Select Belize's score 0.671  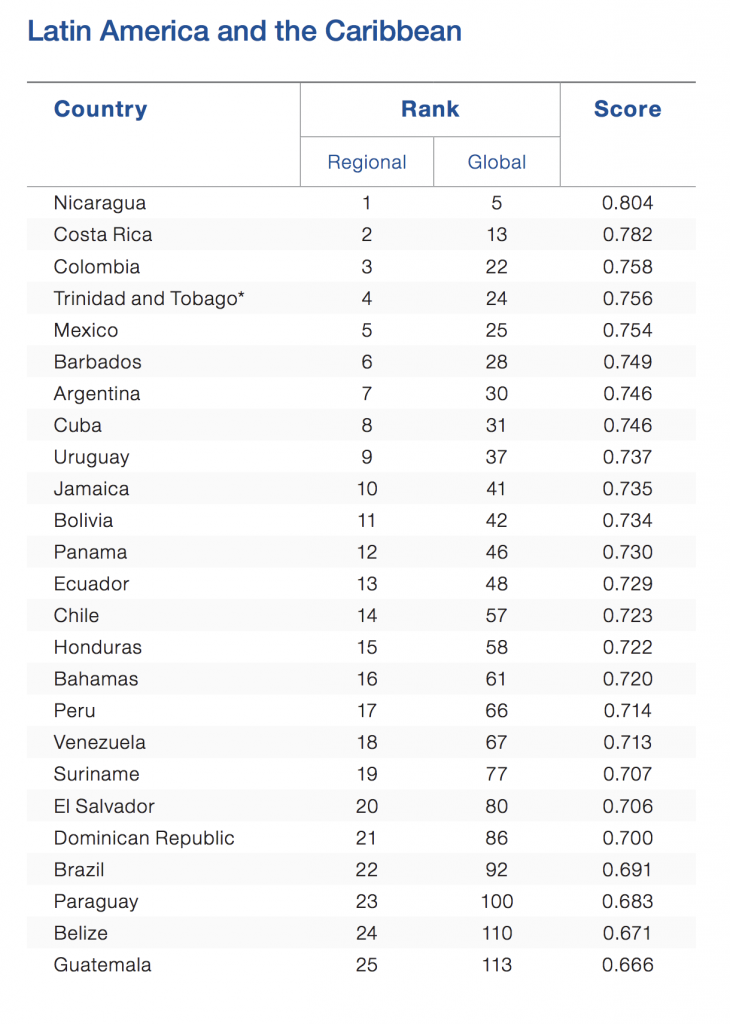pos(627,933)
